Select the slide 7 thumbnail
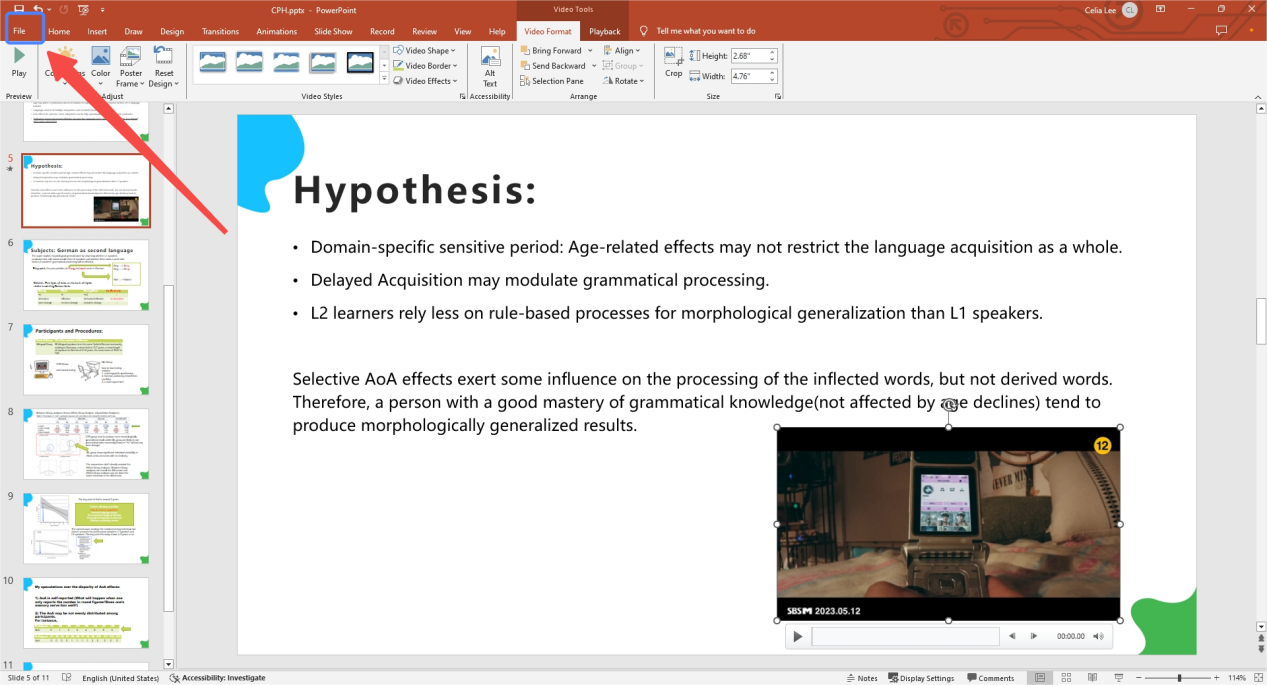Viewport: 1267px width, 685px height. [86, 359]
